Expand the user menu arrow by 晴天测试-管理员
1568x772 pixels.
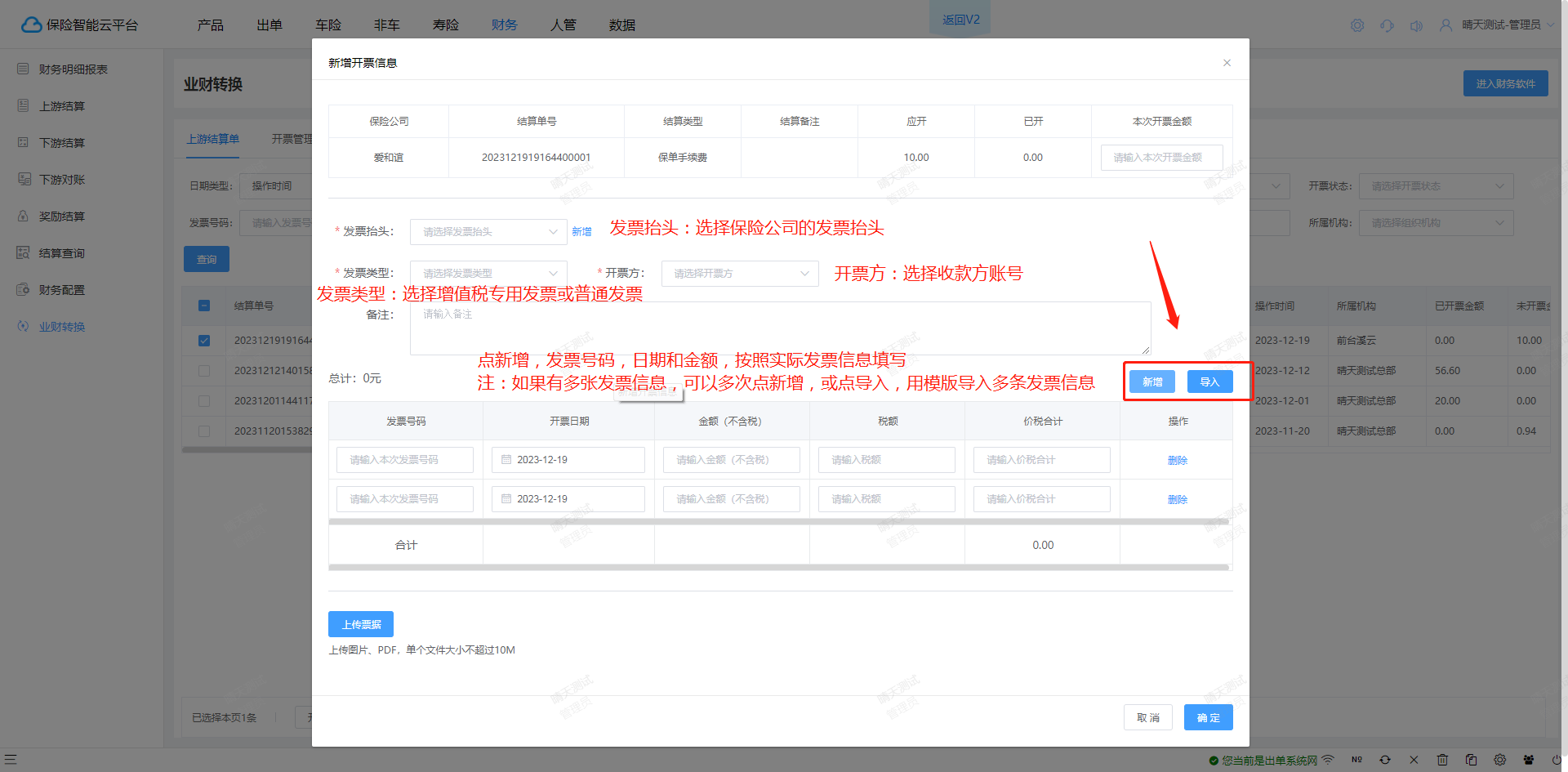pyautogui.click(x=1551, y=25)
